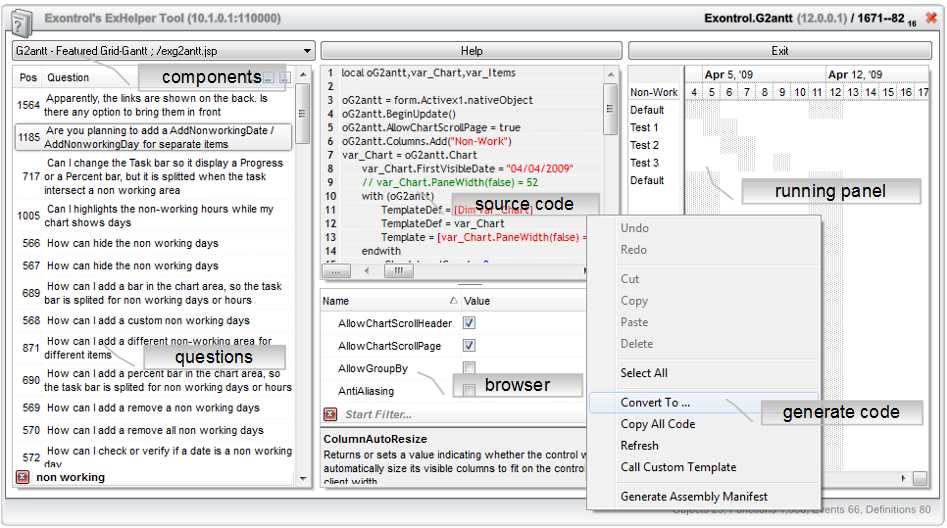Select question 566 about hiding non working days

coord(132,243)
